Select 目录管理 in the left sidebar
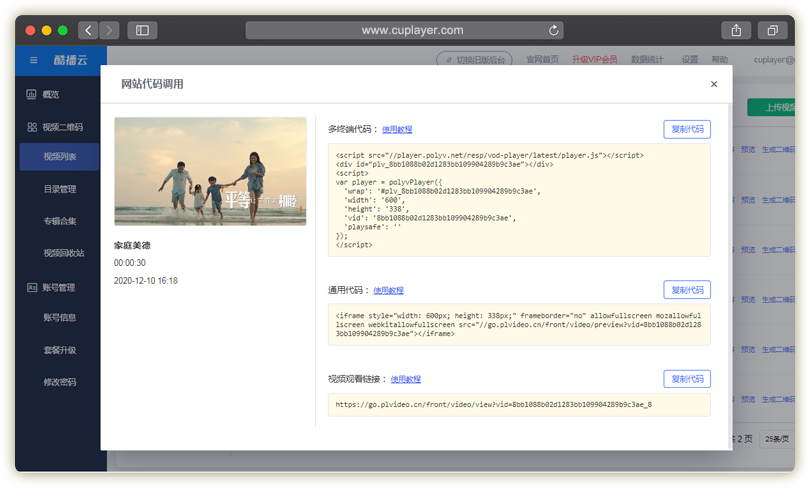The width and height of the screenshot is (810, 488). click(60, 189)
